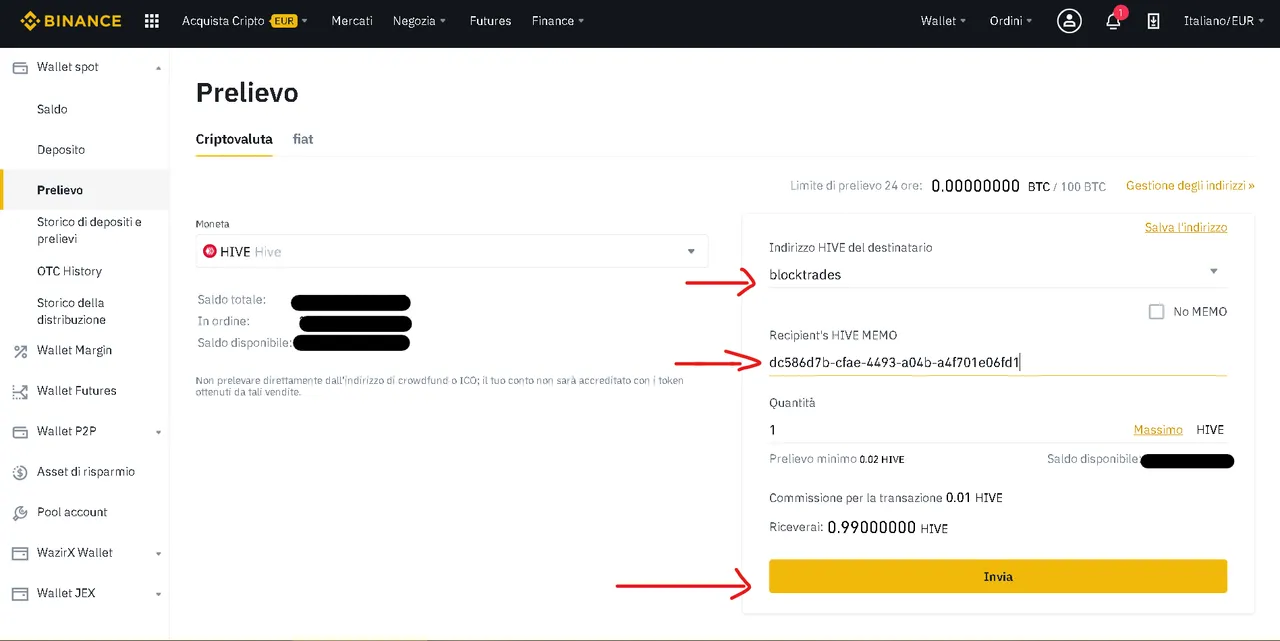Click the Wallet spot card icon
This screenshot has width=1280, height=641.
tap(19, 67)
